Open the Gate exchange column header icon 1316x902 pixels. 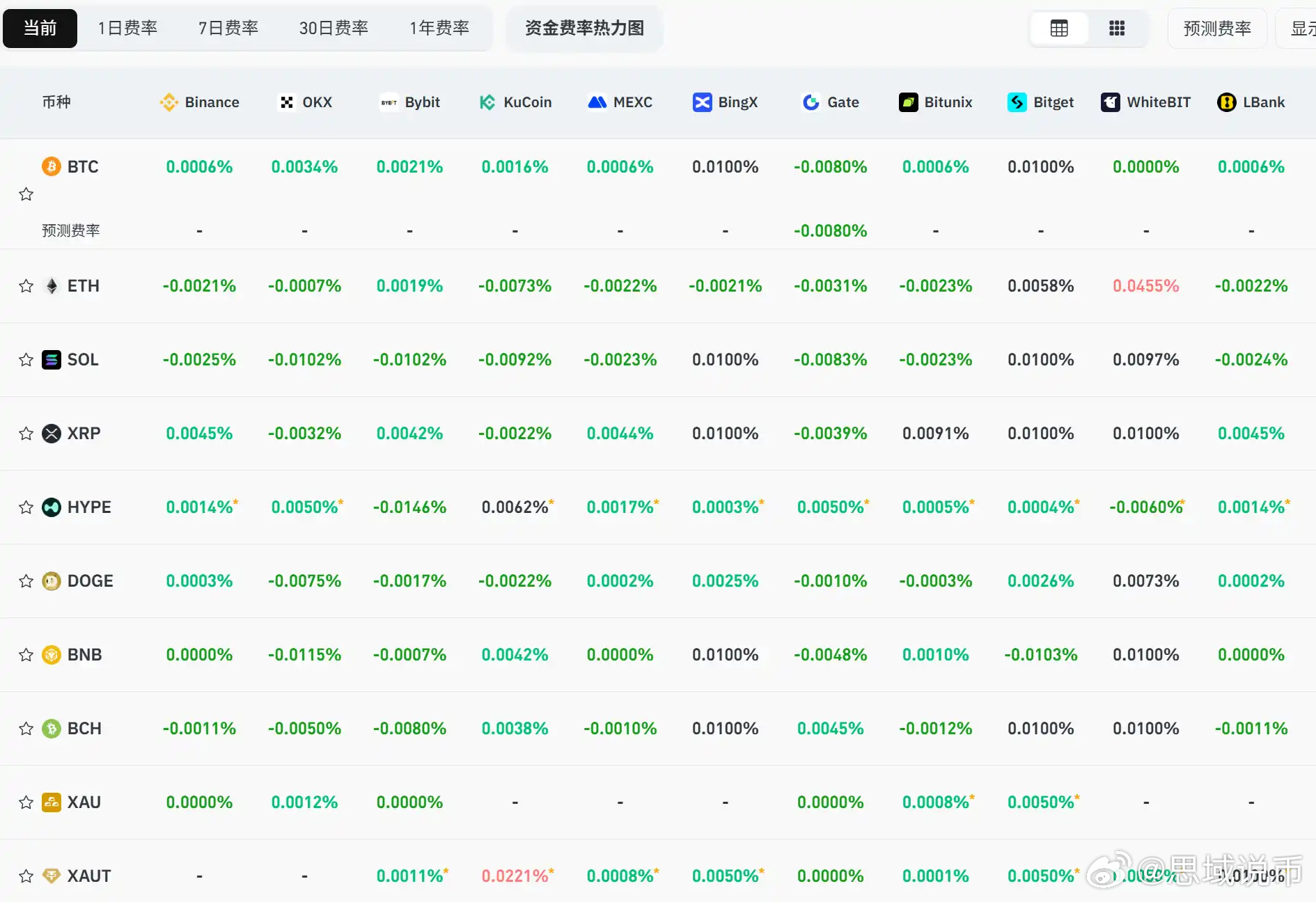tap(810, 102)
